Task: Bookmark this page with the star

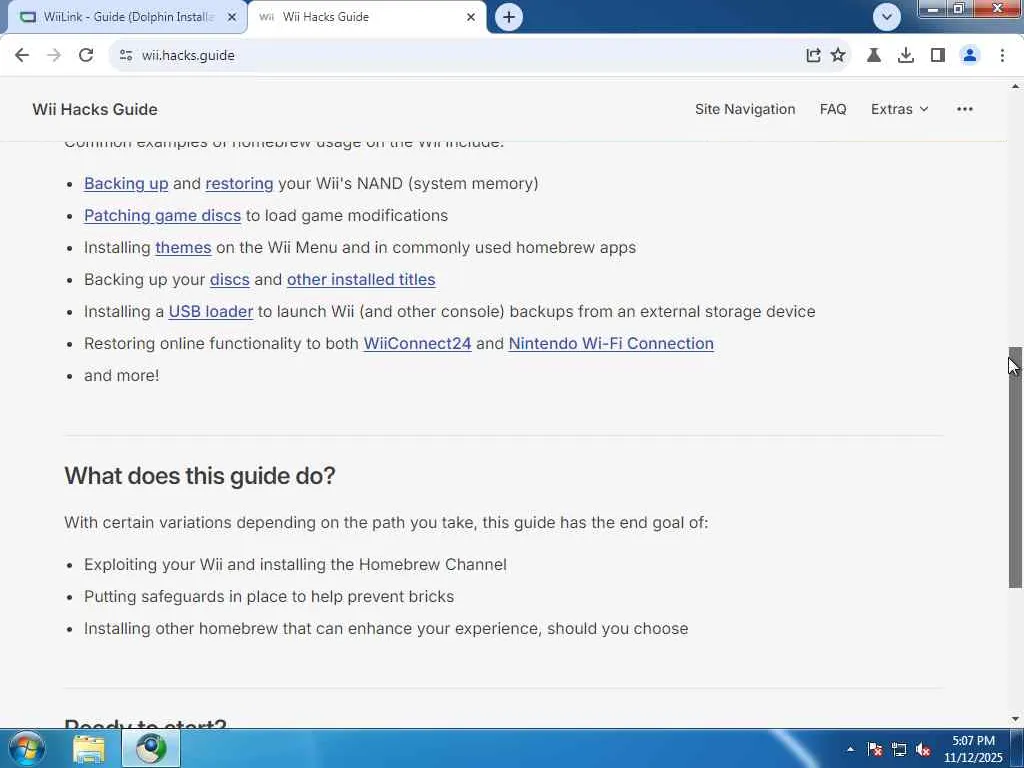Action: coord(838,56)
